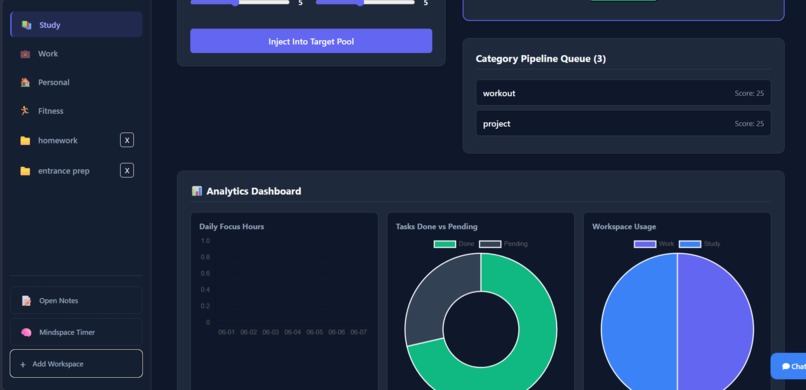
Task: Remove the entrance prep workspace with X
Action: 127,171
